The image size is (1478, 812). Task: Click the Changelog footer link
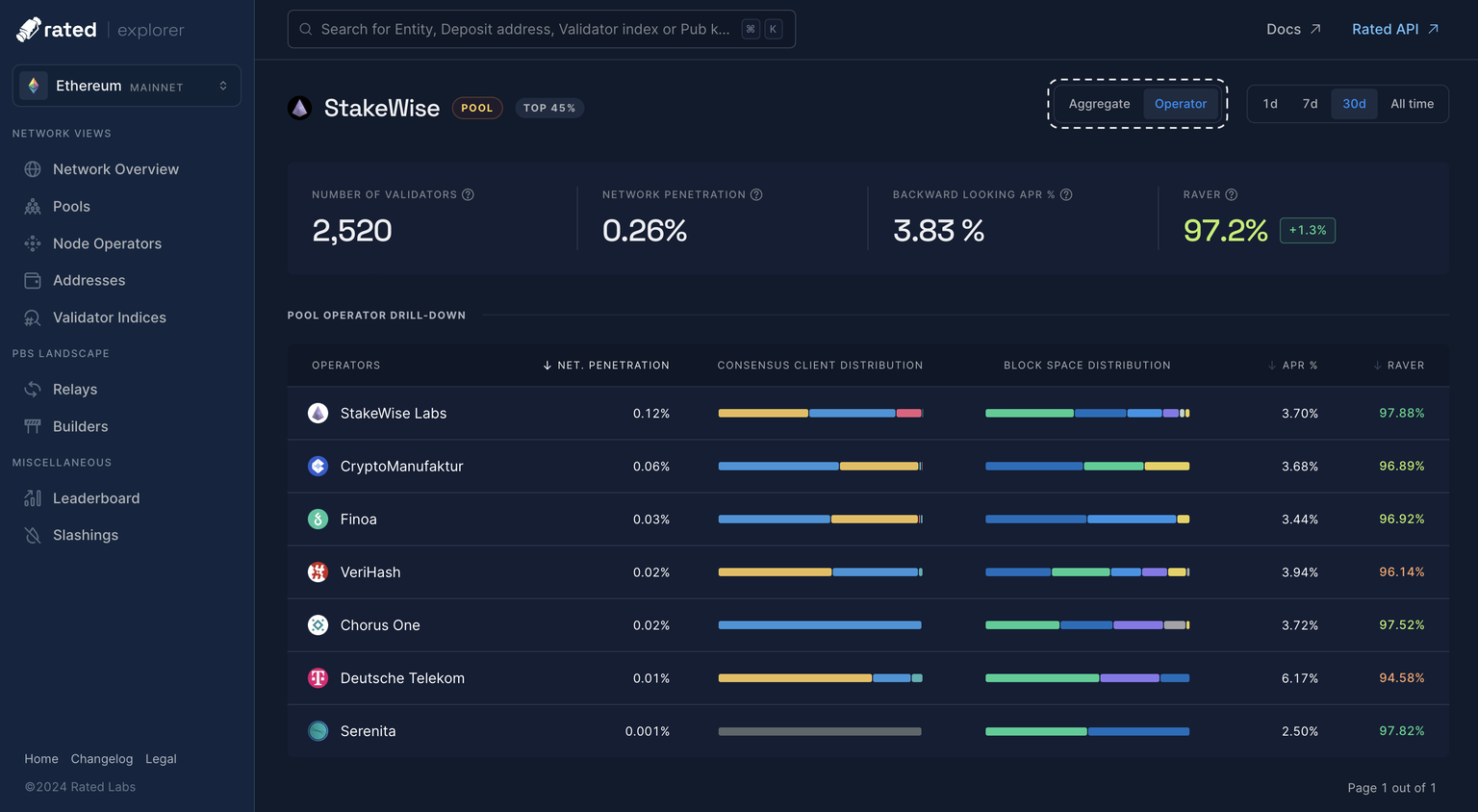(x=102, y=759)
